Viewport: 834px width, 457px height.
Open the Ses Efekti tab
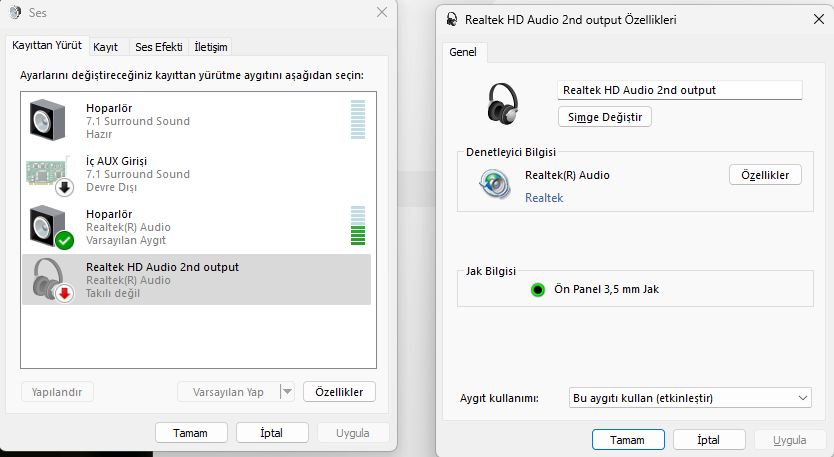[159, 47]
